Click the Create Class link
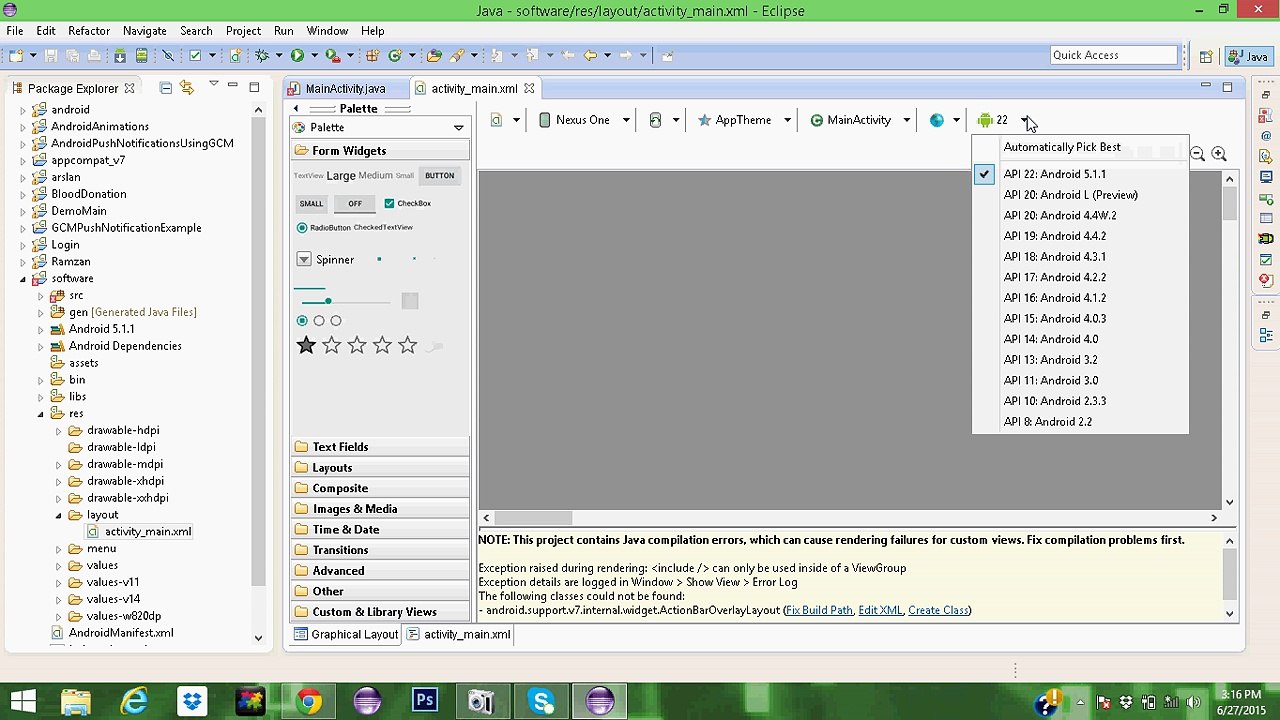 click(x=938, y=611)
